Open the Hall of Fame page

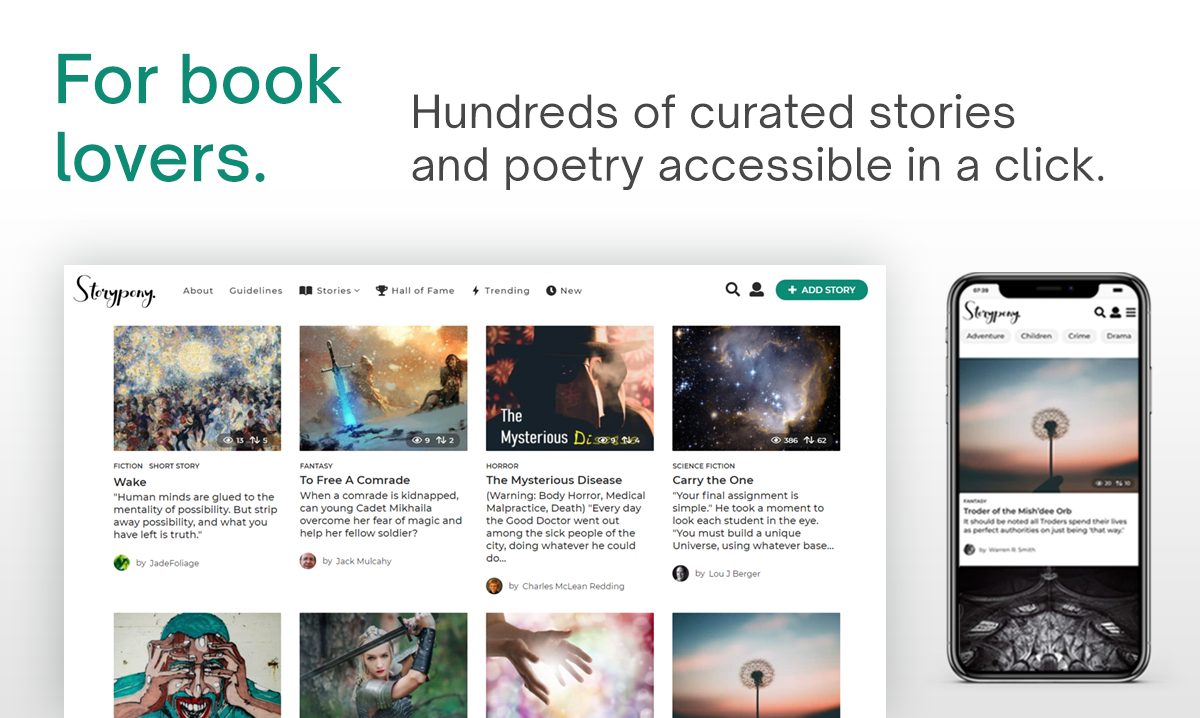415,291
